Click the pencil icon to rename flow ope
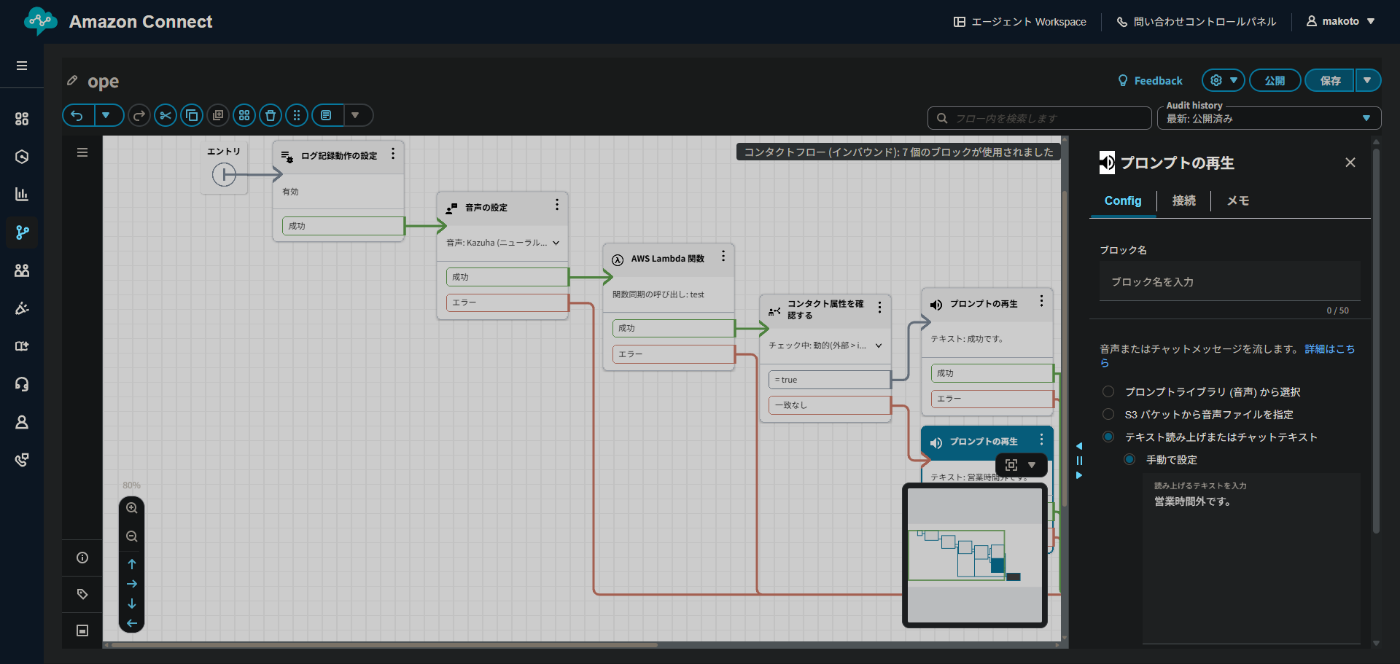The width and height of the screenshot is (1400, 664). click(72, 81)
